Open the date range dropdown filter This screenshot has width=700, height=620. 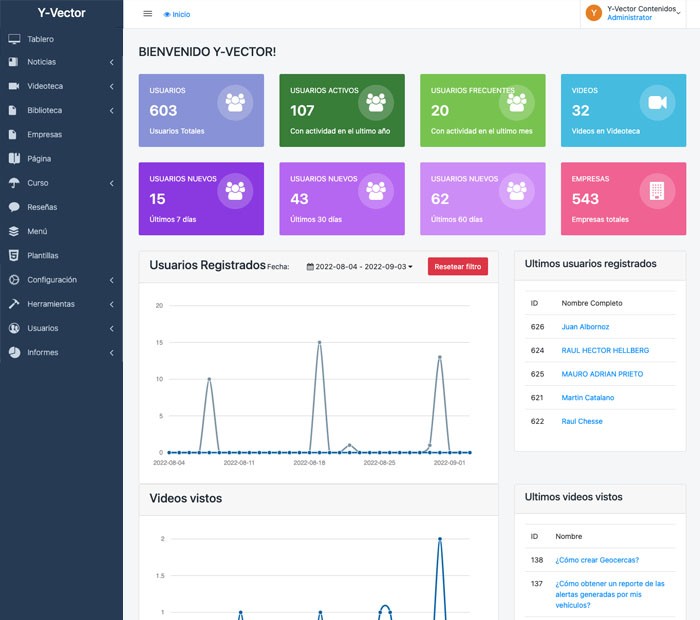point(359,267)
